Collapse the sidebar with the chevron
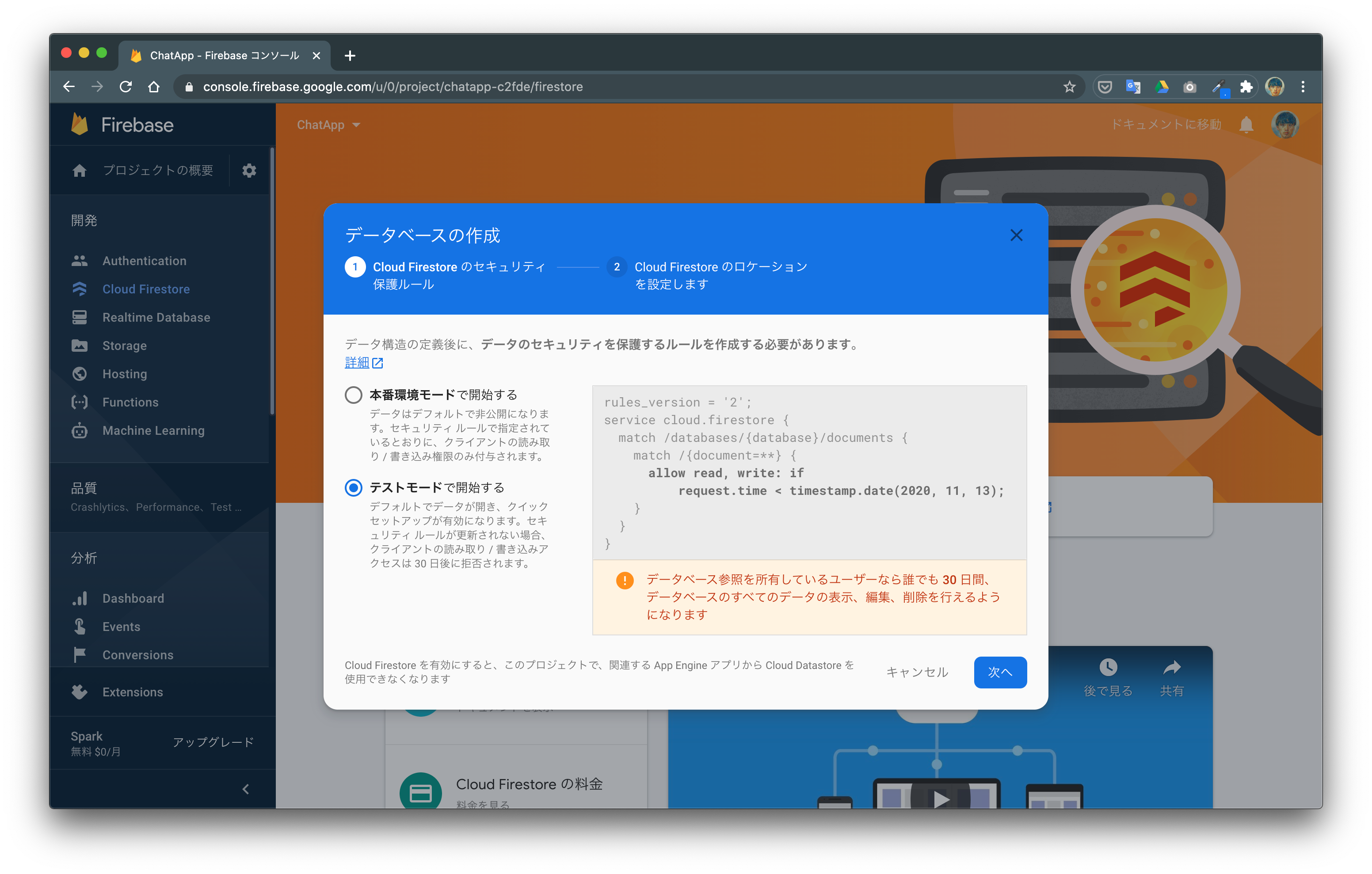Viewport: 1372px width, 874px height. click(246, 789)
